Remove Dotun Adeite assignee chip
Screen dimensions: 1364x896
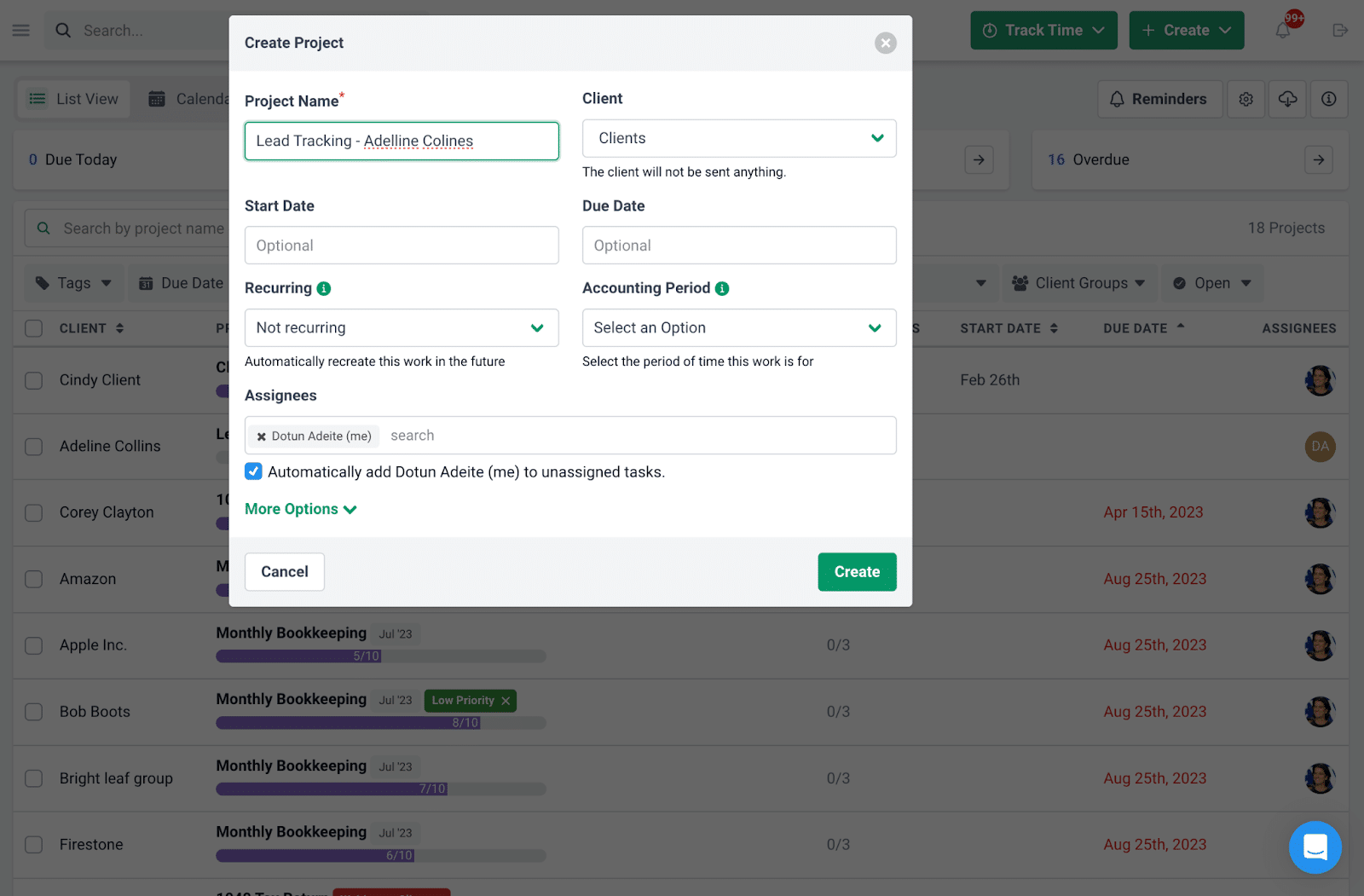pyautogui.click(x=262, y=436)
